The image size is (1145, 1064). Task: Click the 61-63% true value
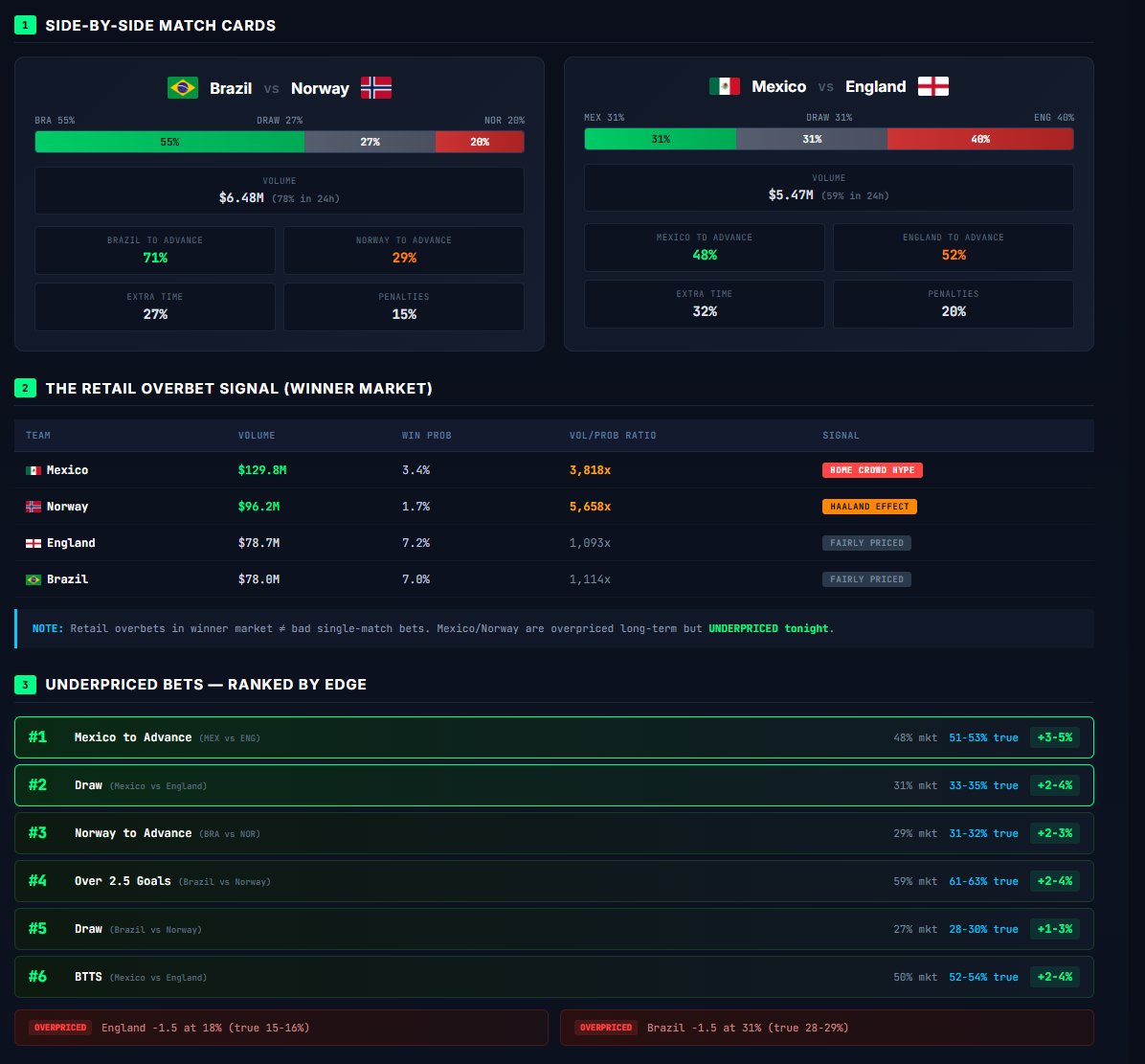pyautogui.click(x=983, y=881)
